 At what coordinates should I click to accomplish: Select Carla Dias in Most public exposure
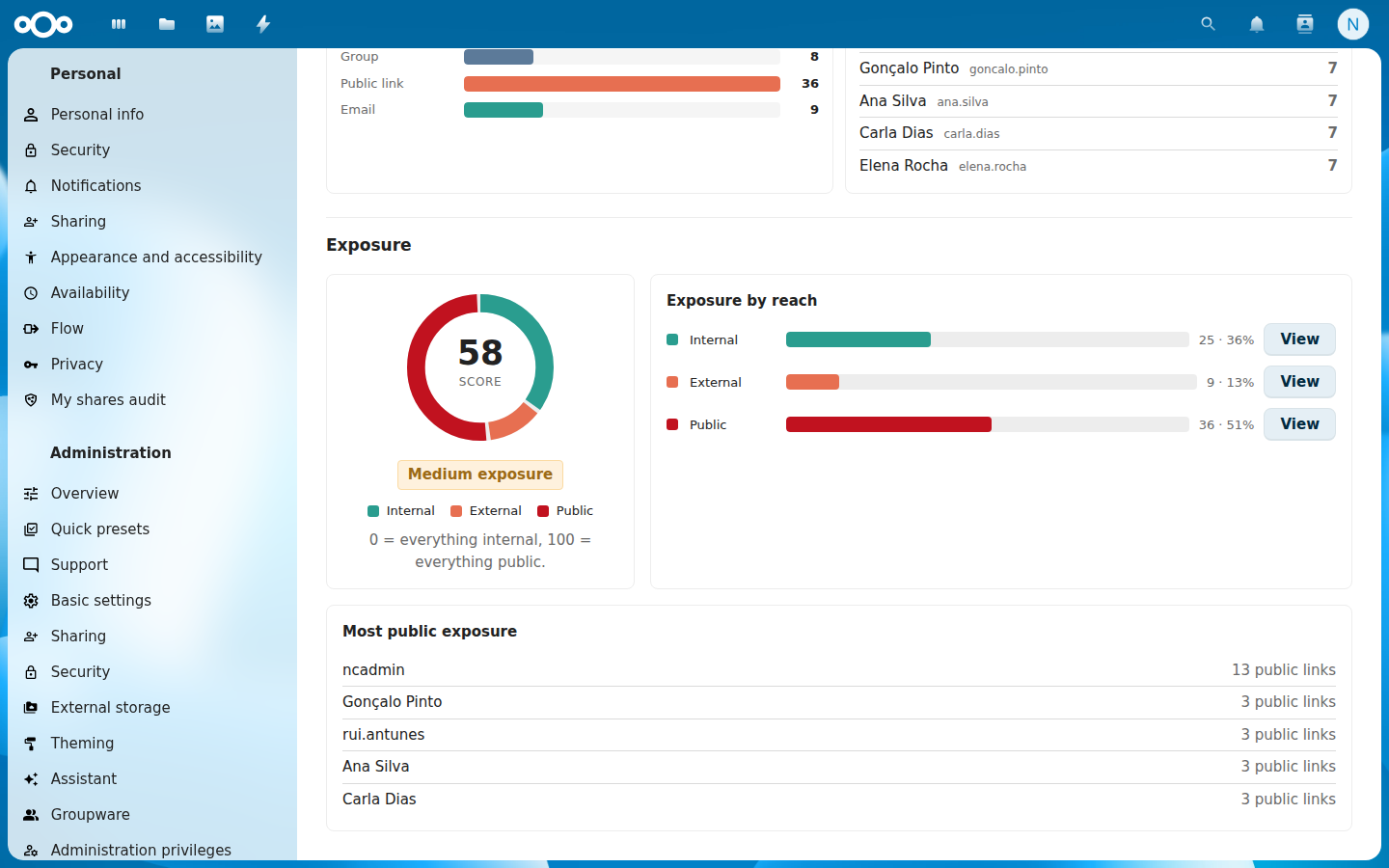point(839,800)
